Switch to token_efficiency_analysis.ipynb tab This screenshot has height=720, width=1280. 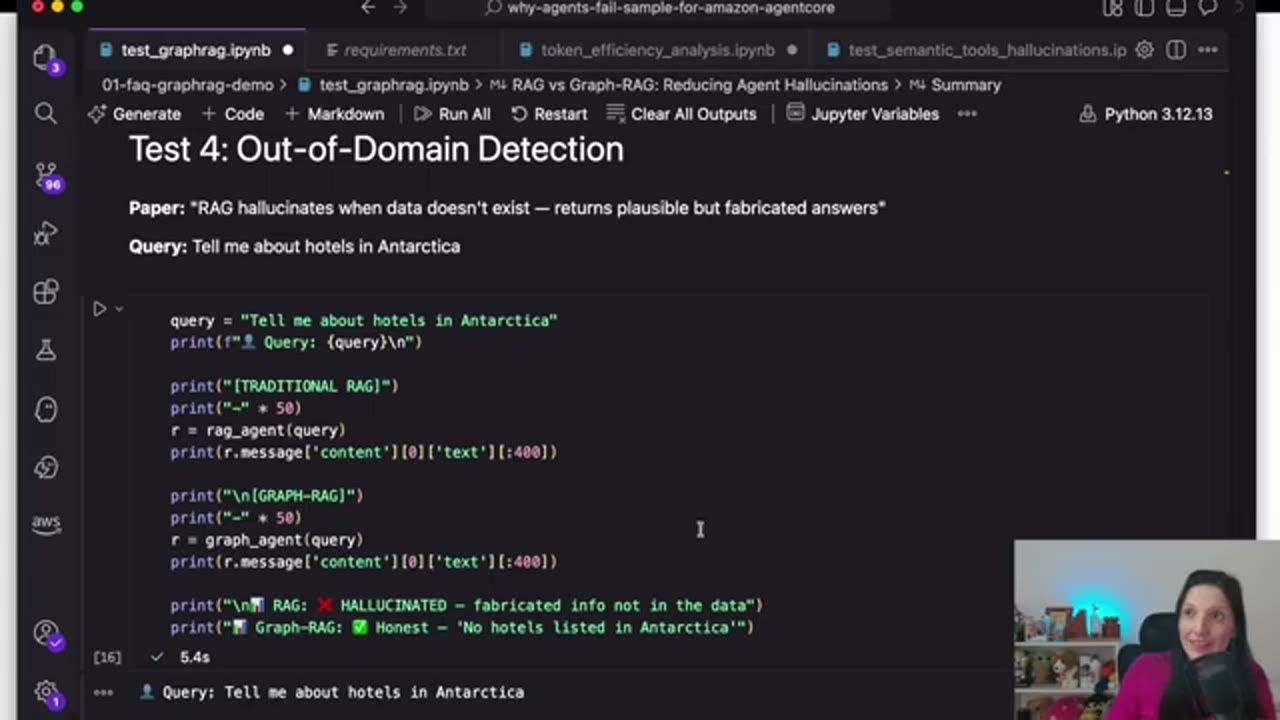point(657,50)
